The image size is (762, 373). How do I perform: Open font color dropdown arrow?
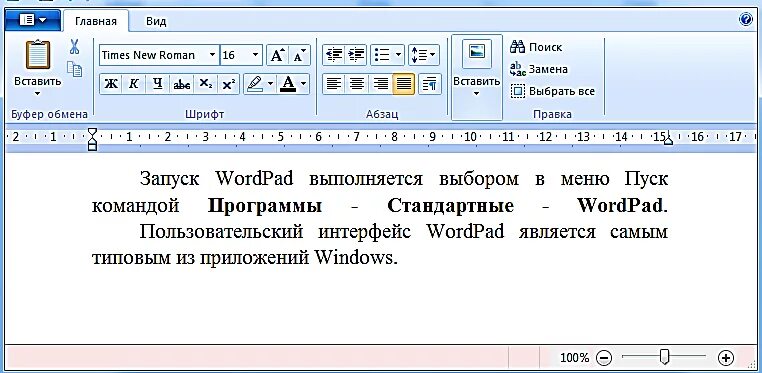pos(304,84)
